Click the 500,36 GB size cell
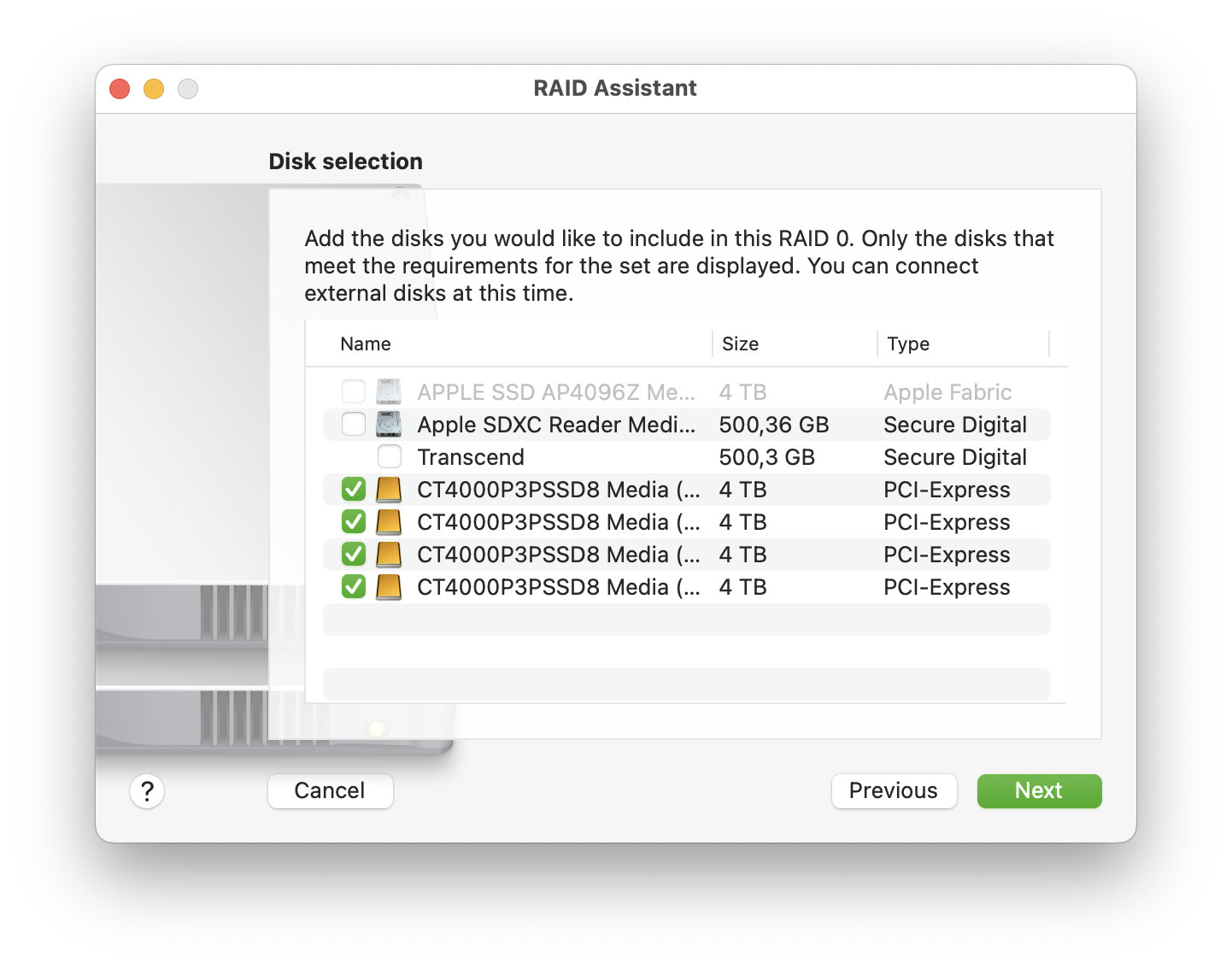 coord(774,425)
